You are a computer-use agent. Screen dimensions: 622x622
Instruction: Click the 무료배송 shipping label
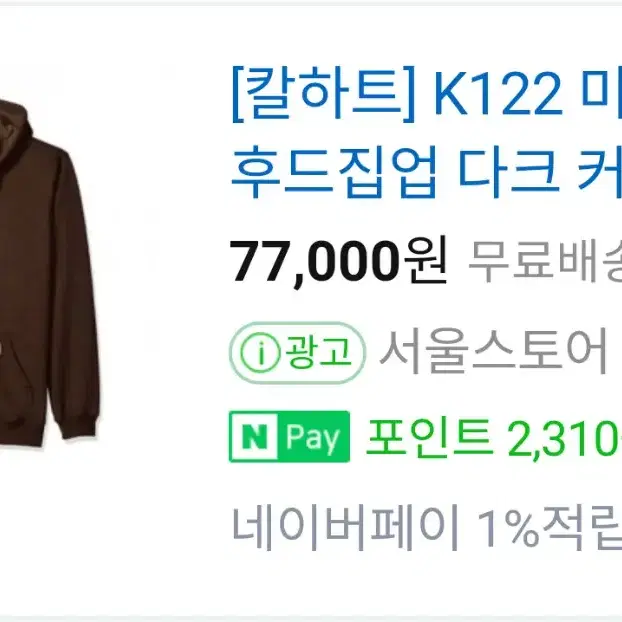545,261
